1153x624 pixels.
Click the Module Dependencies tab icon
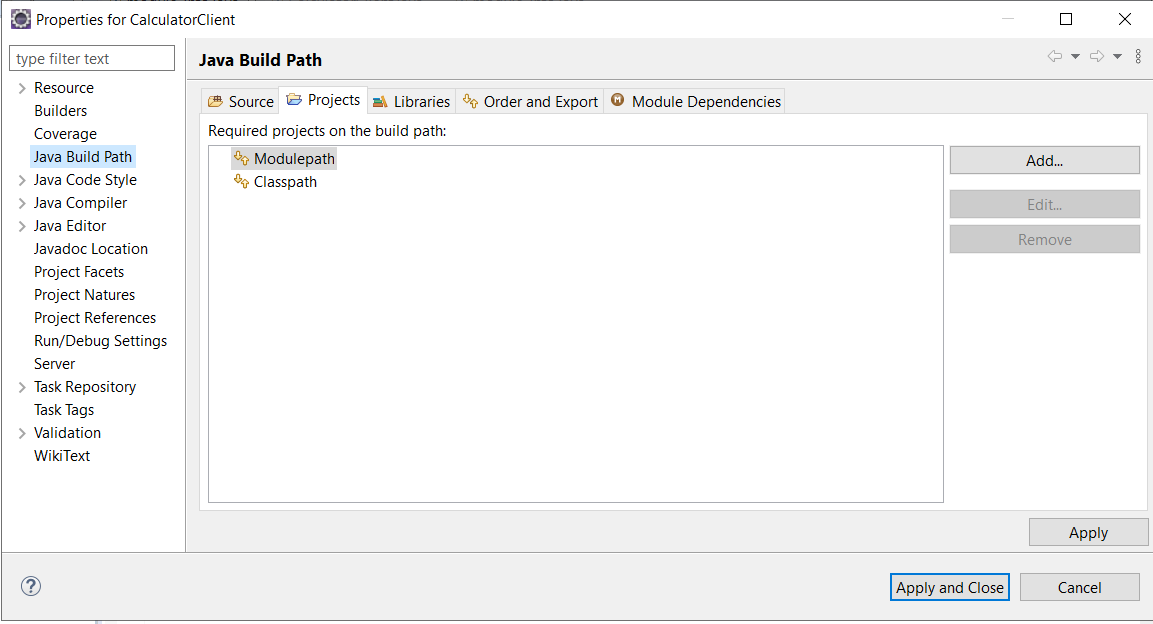pyautogui.click(x=618, y=100)
